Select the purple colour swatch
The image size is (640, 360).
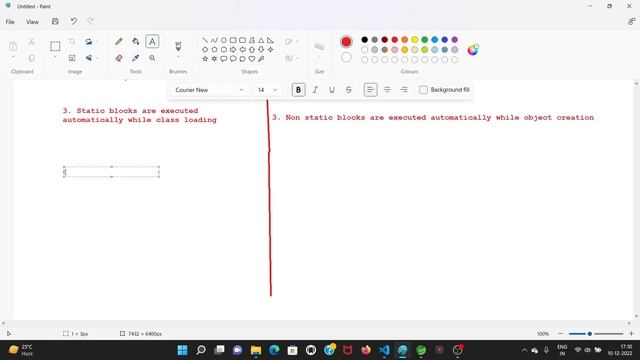(455, 40)
